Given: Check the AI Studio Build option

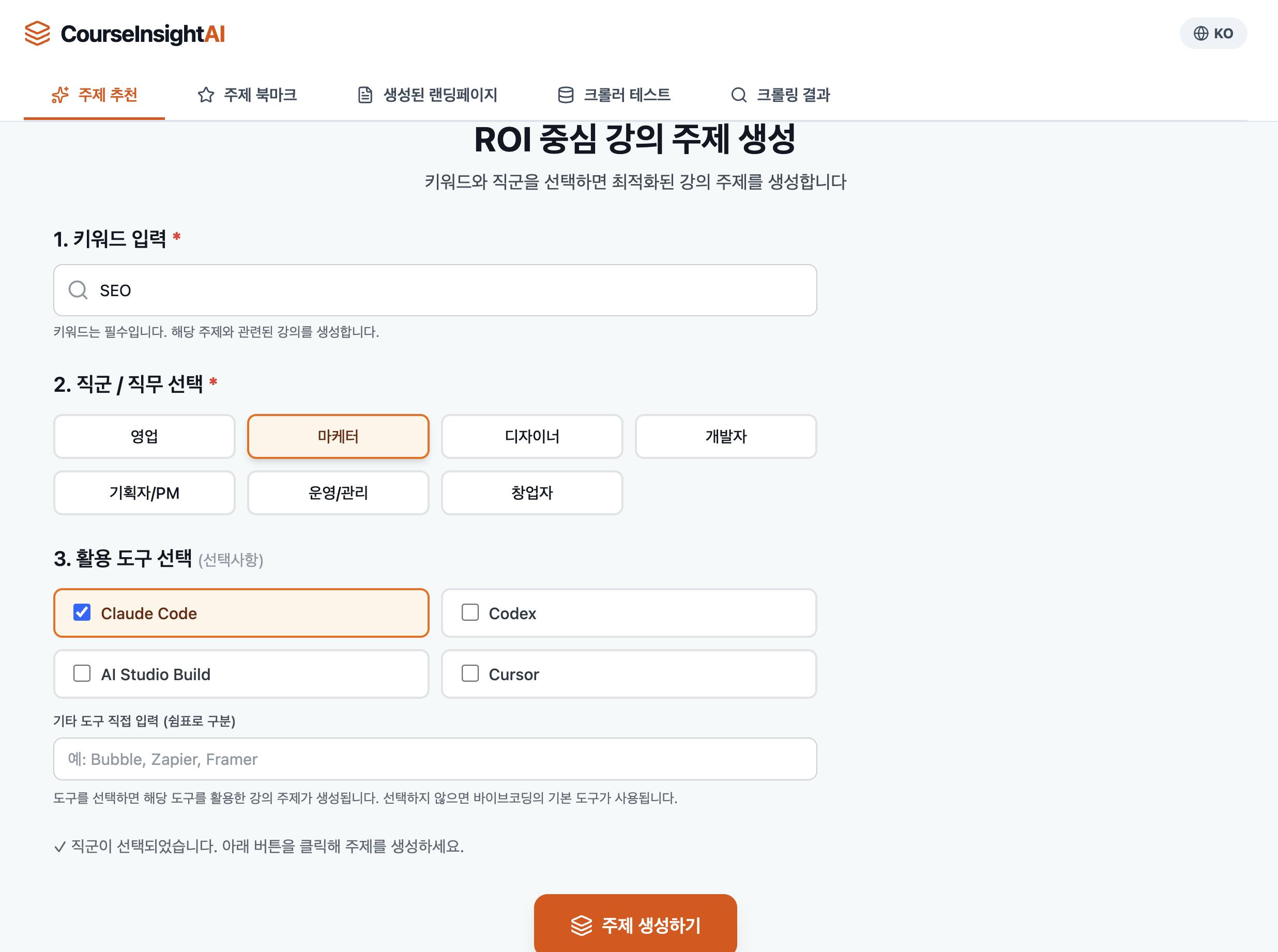Looking at the screenshot, I should point(82,673).
